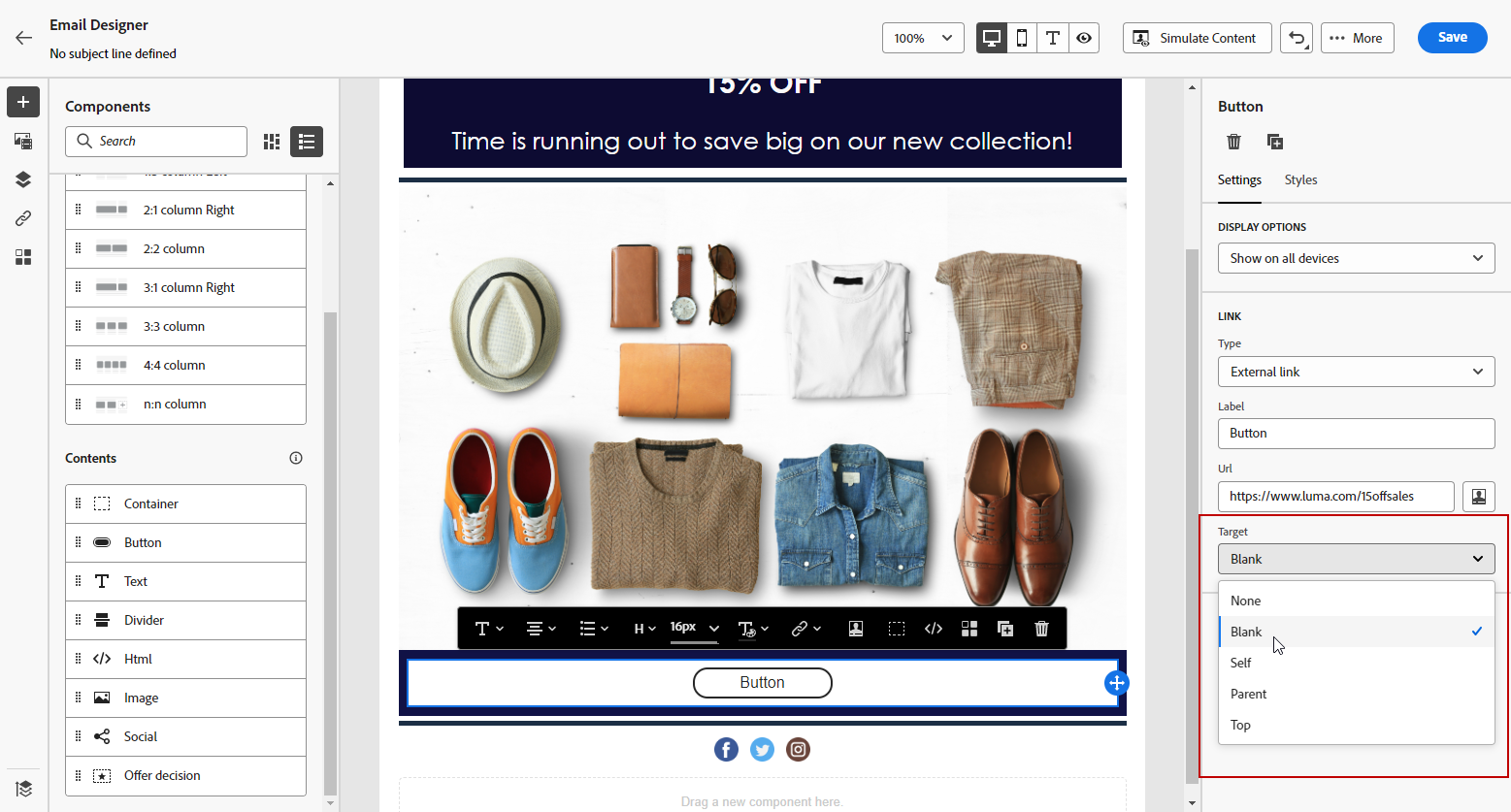
Task: Open text style dropdown in floating toolbar
Action: (x=489, y=629)
